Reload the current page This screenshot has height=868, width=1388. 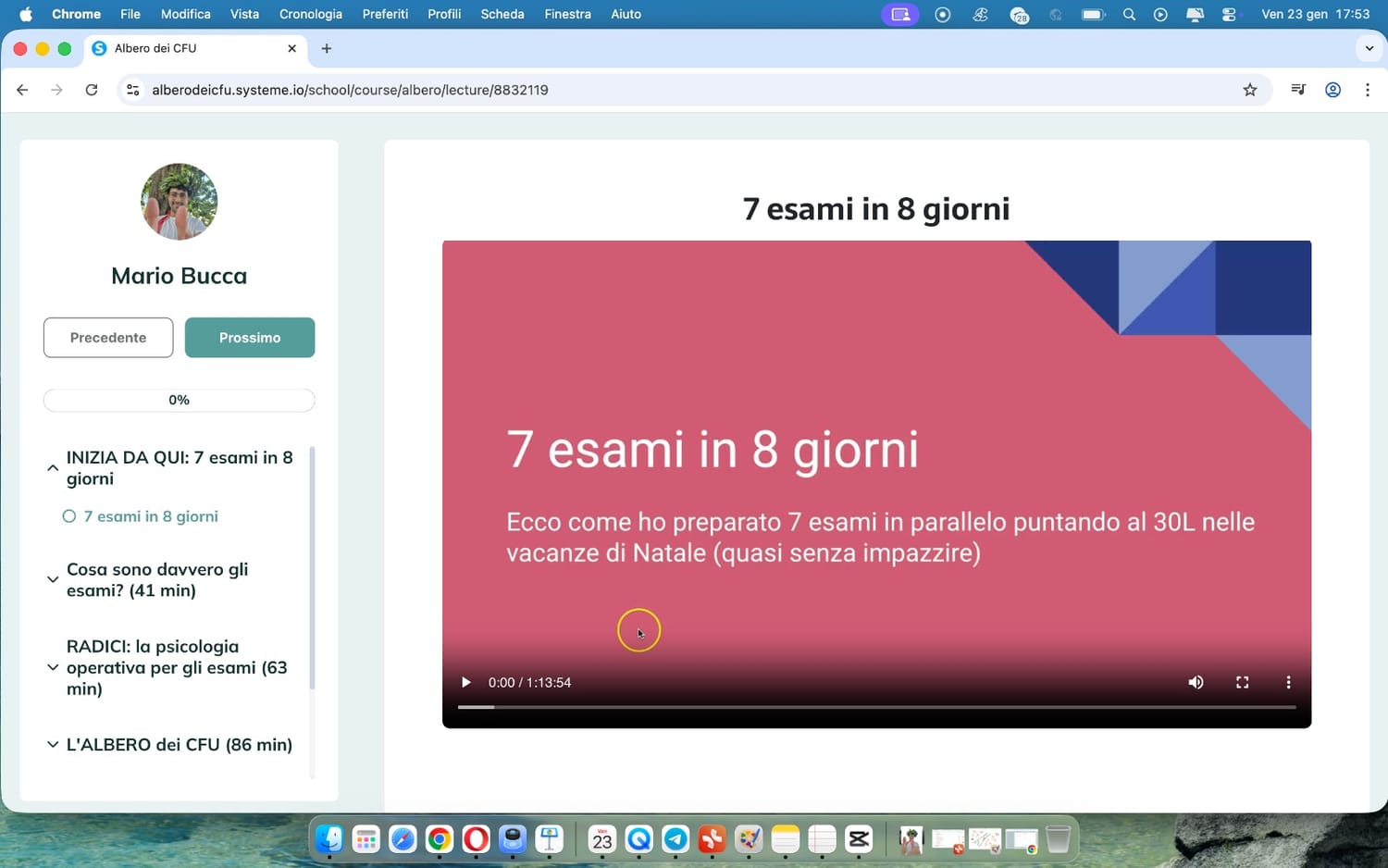coord(92,90)
